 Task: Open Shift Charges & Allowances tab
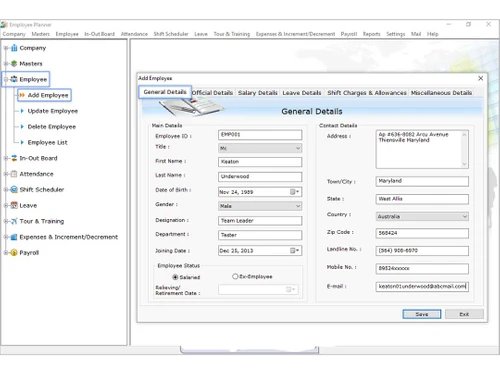tap(367, 93)
